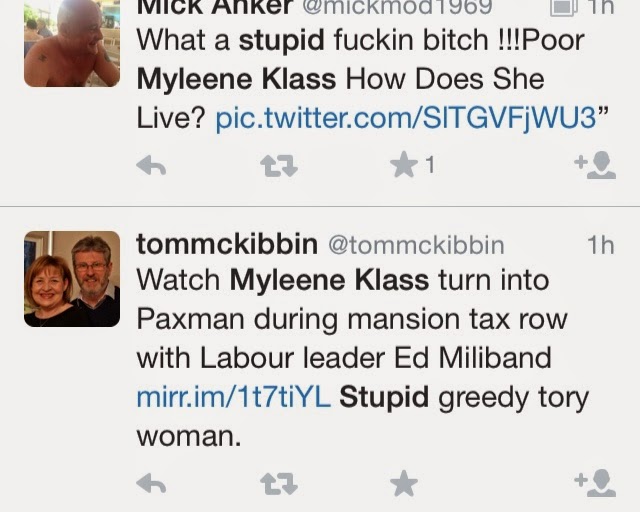Click the media indicator icon beside Mick Anker's timestamp

click(x=565, y=7)
